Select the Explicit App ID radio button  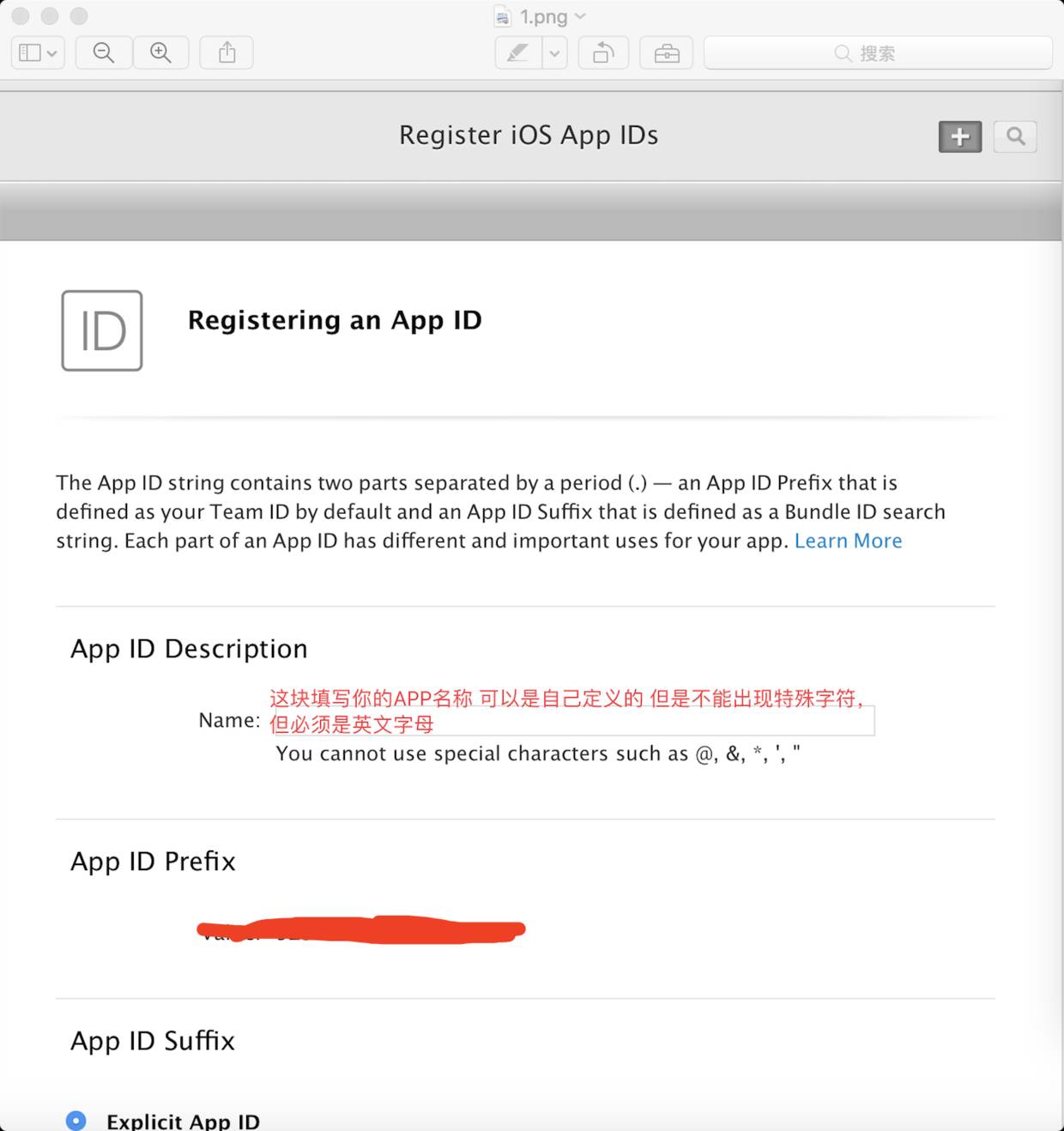click(x=76, y=1120)
